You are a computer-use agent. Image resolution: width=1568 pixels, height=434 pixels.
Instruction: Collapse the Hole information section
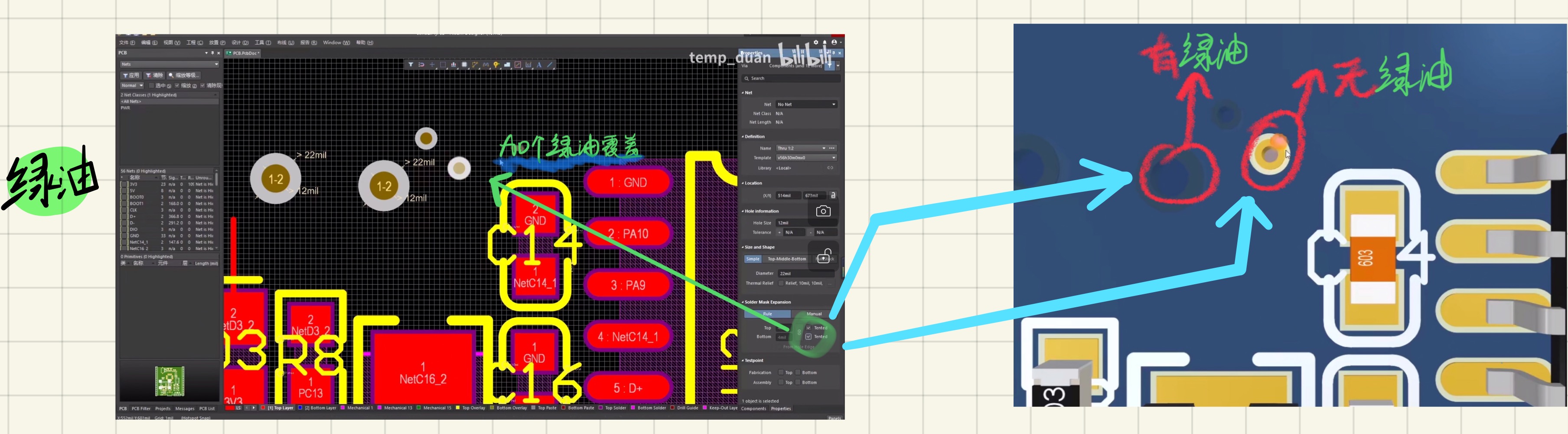pos(743,211)
